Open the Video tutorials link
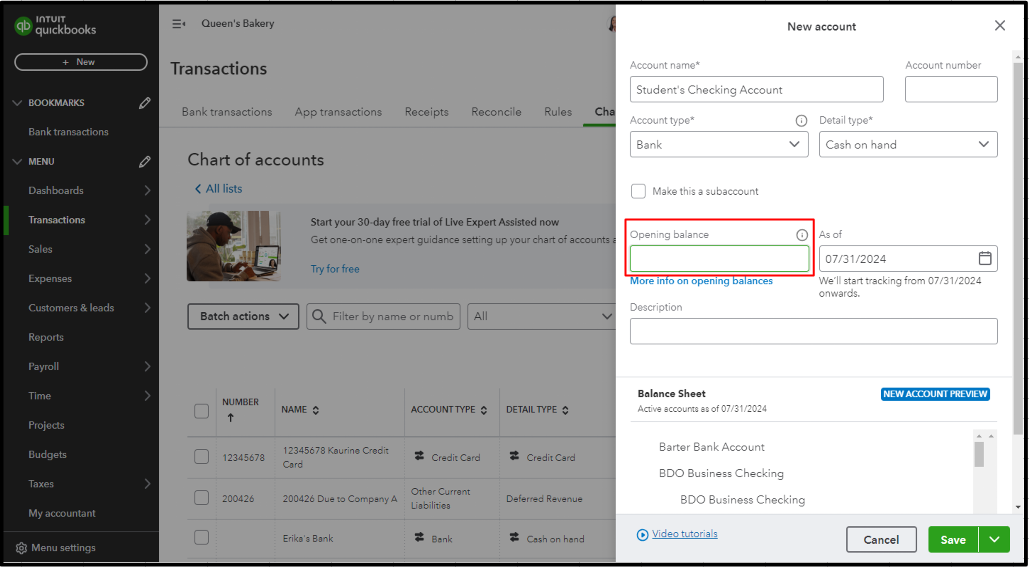 (684, 534)
